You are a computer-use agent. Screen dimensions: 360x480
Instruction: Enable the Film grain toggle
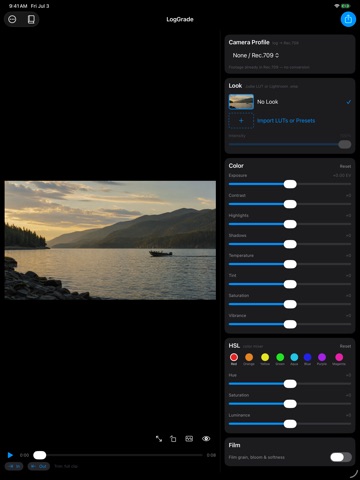[x=341, y=457]
